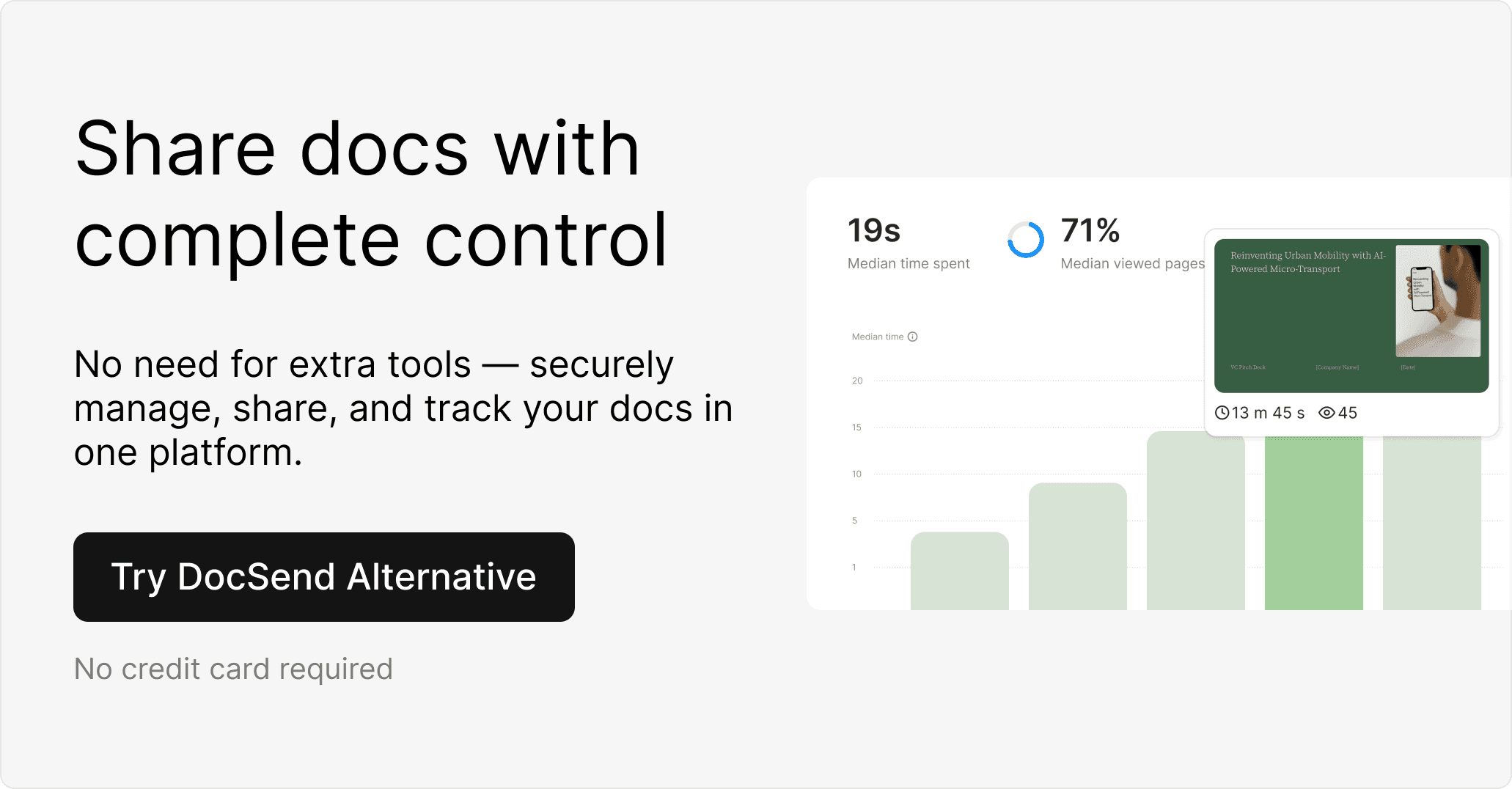Click the "Share docs with complete control" headline
This screenshot has width=1512, height=789.
tap(370, 194)
